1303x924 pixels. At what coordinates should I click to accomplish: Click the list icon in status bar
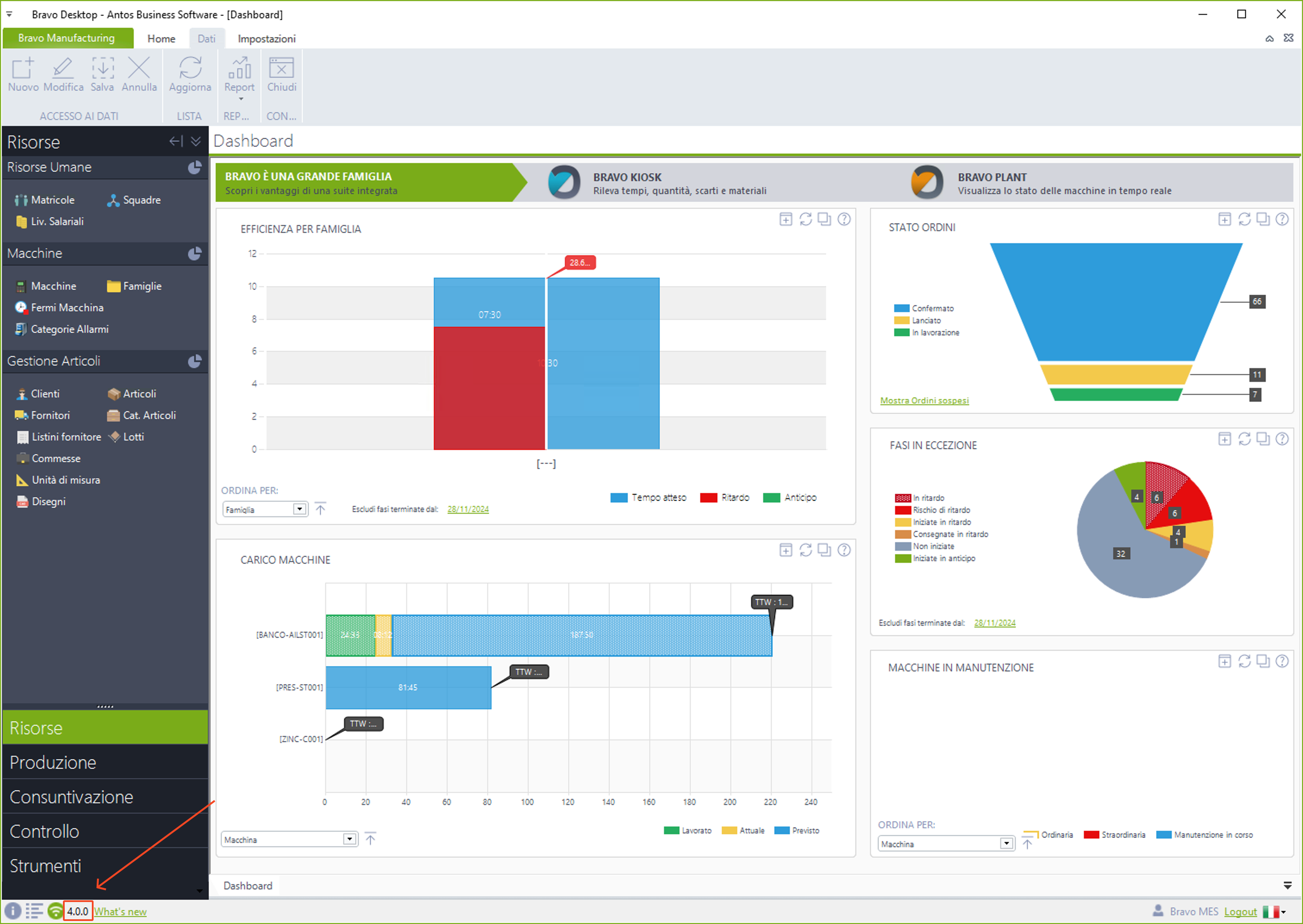34,911
